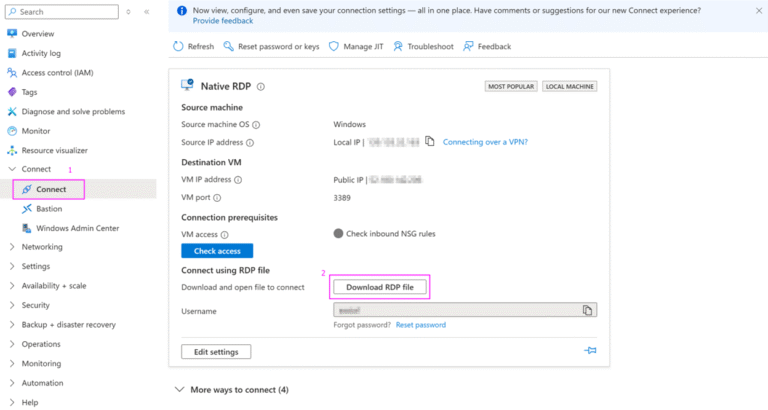Click the Reset password link
Image resolution: width=768 pixels, height=410 pixels.
(421, 325)
